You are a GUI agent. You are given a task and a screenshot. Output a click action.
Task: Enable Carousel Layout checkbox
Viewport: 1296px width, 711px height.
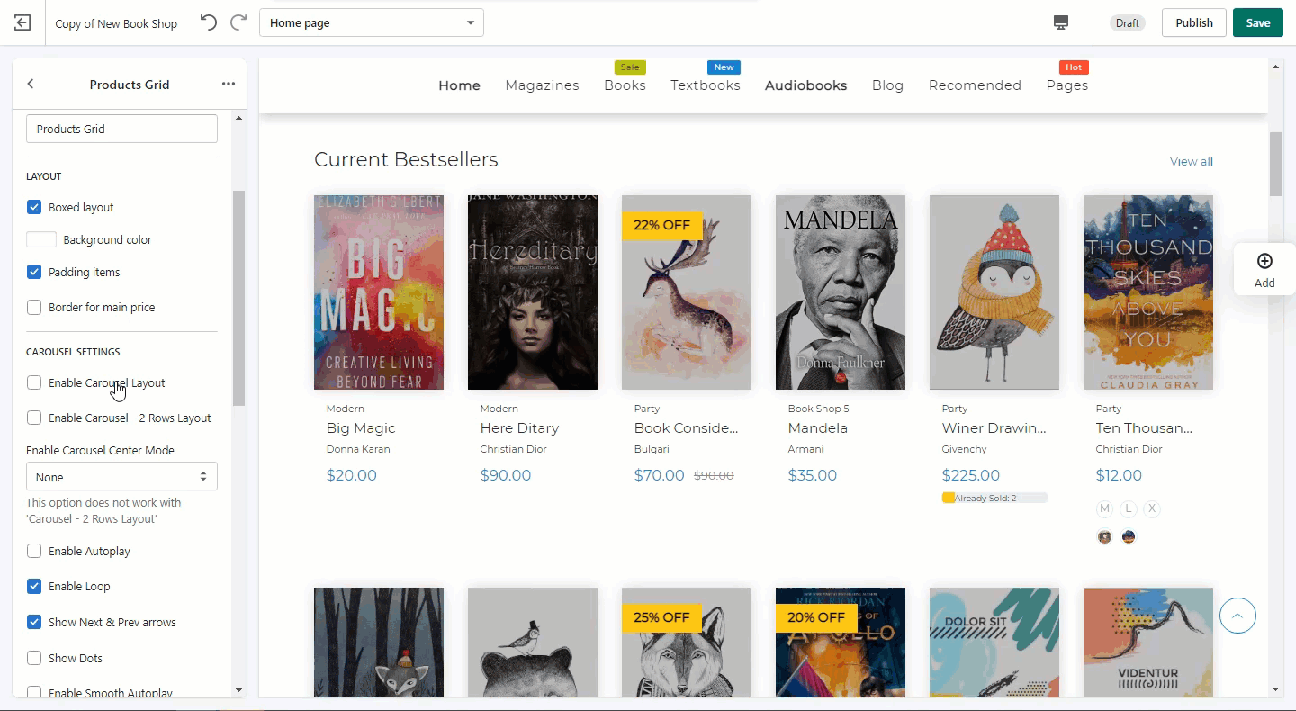[34, 383]
